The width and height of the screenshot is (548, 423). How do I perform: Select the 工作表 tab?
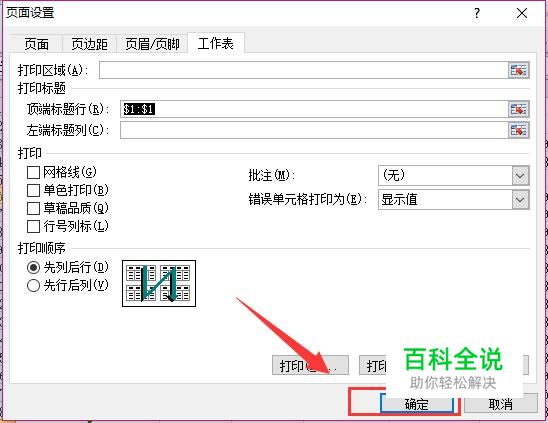(x=216, y=43)
